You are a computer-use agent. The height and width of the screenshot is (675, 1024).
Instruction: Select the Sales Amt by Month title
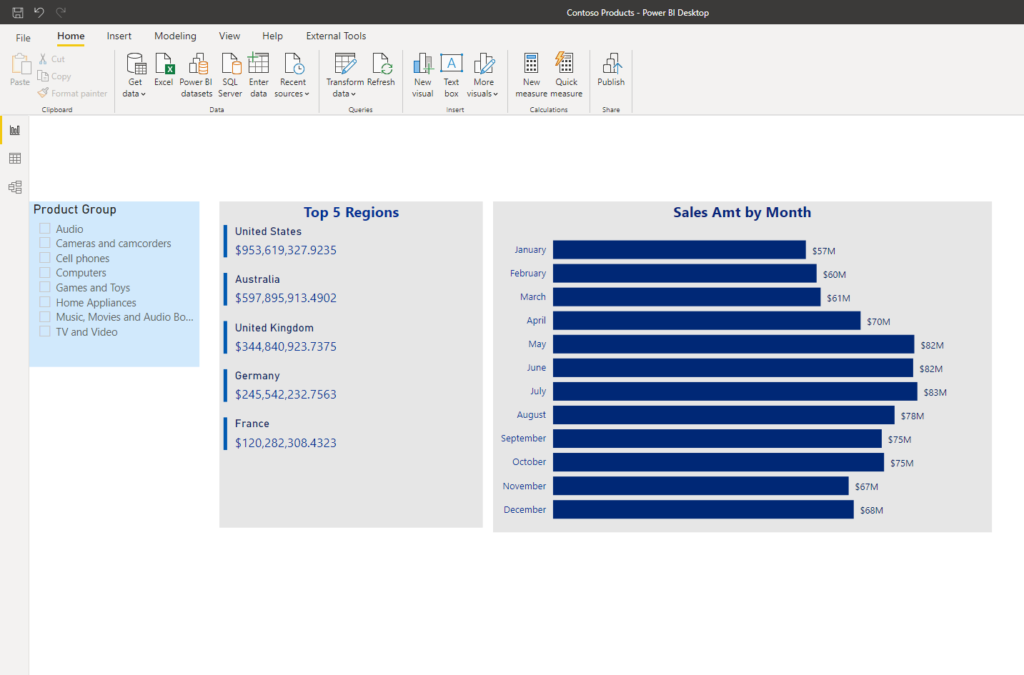point(742,212)
